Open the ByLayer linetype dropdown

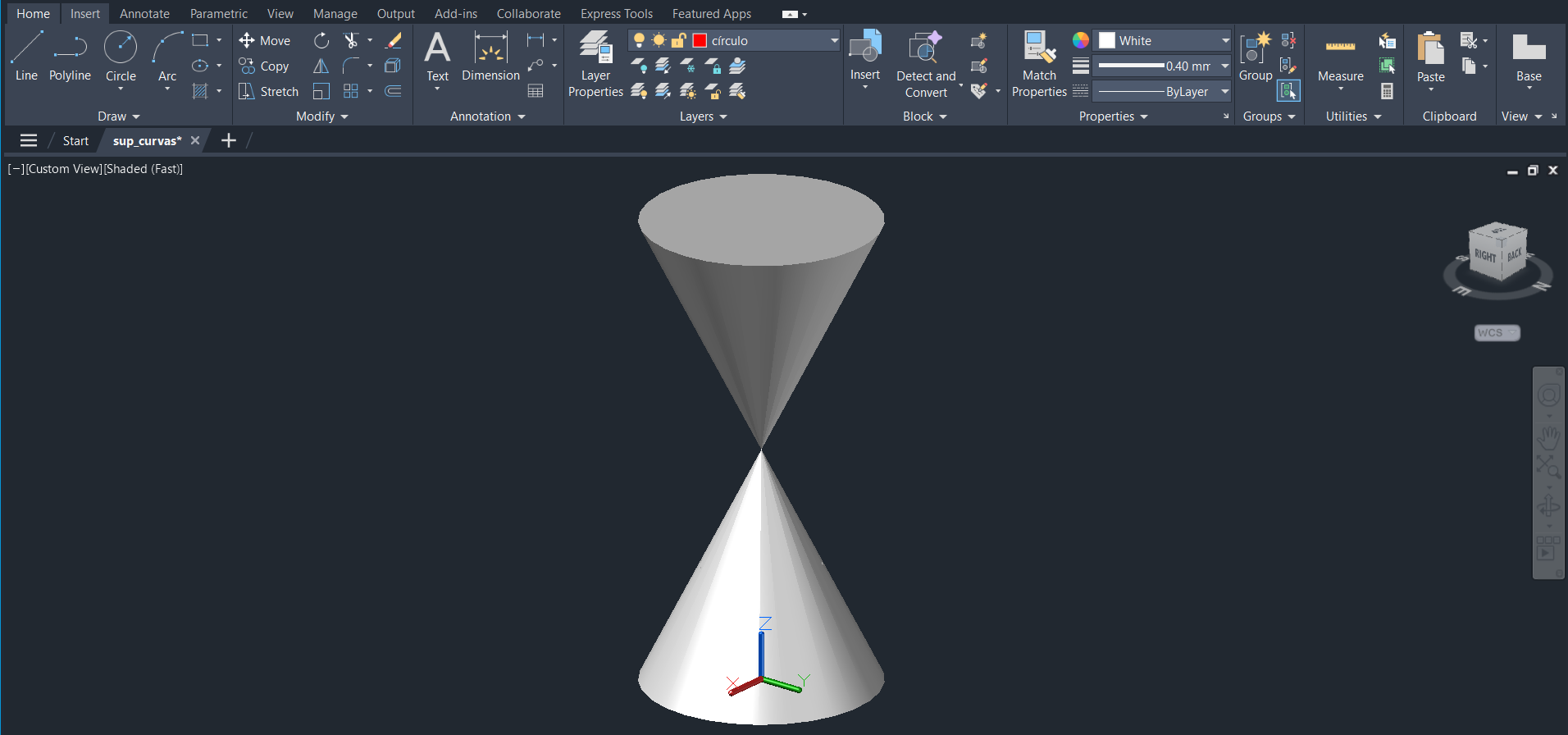[x=1225, y=91]
